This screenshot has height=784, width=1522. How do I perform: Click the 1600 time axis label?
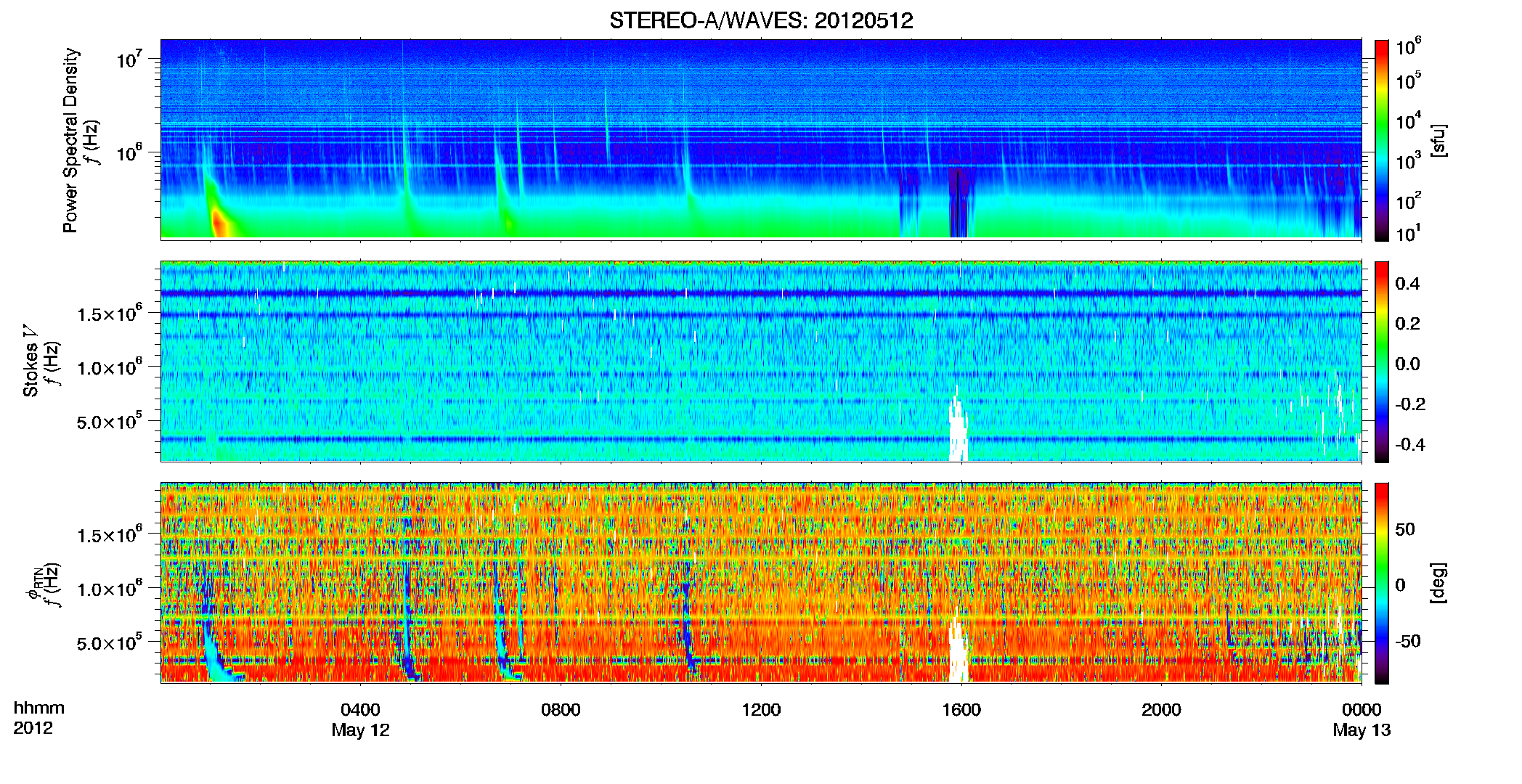click(x=961, y=709)
